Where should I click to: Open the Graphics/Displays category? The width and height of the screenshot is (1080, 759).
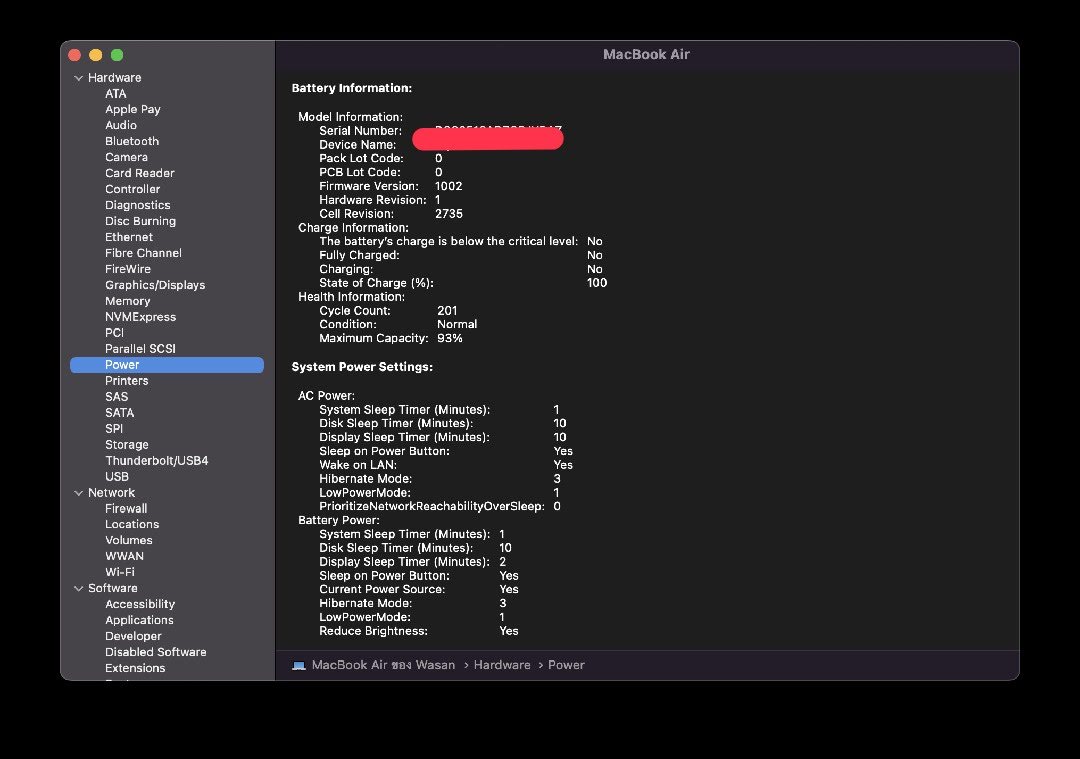[x=155, y=285]
